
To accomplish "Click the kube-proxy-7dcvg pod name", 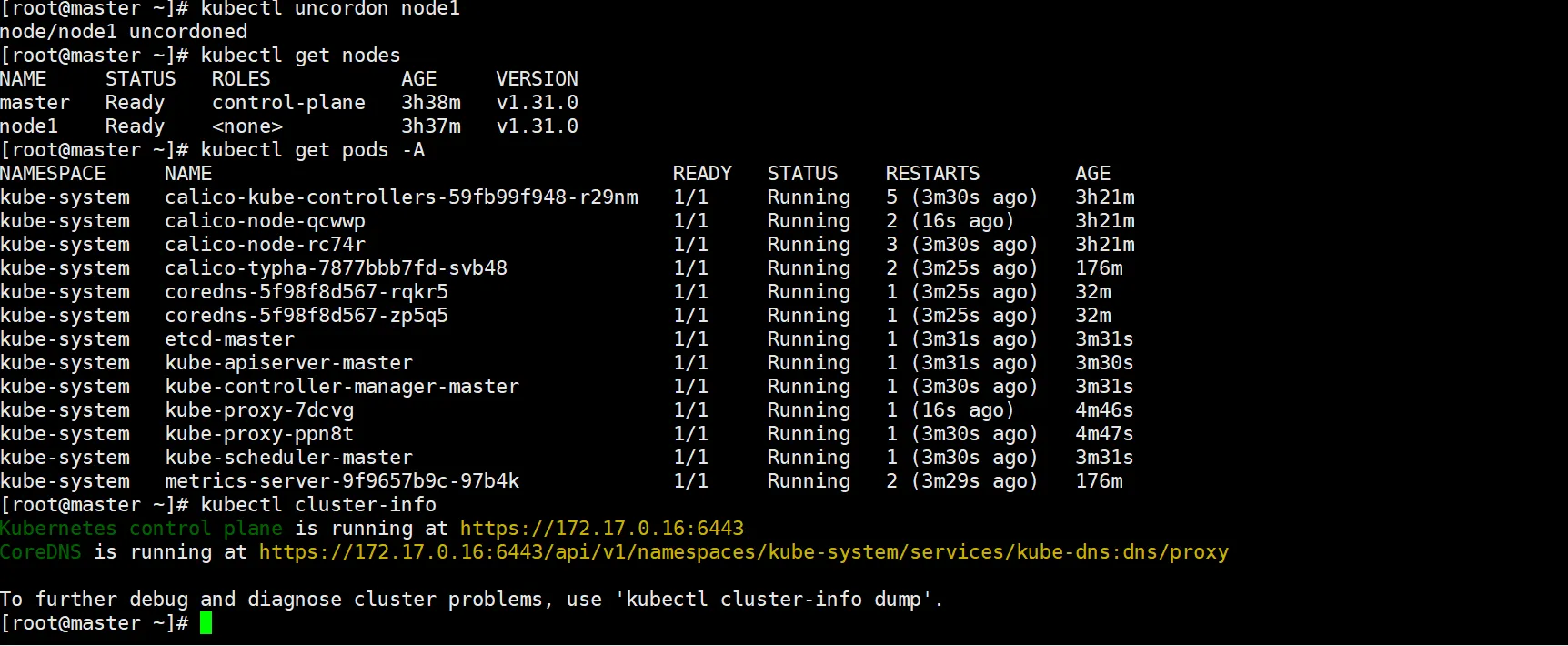I will [x=259, y=410].
